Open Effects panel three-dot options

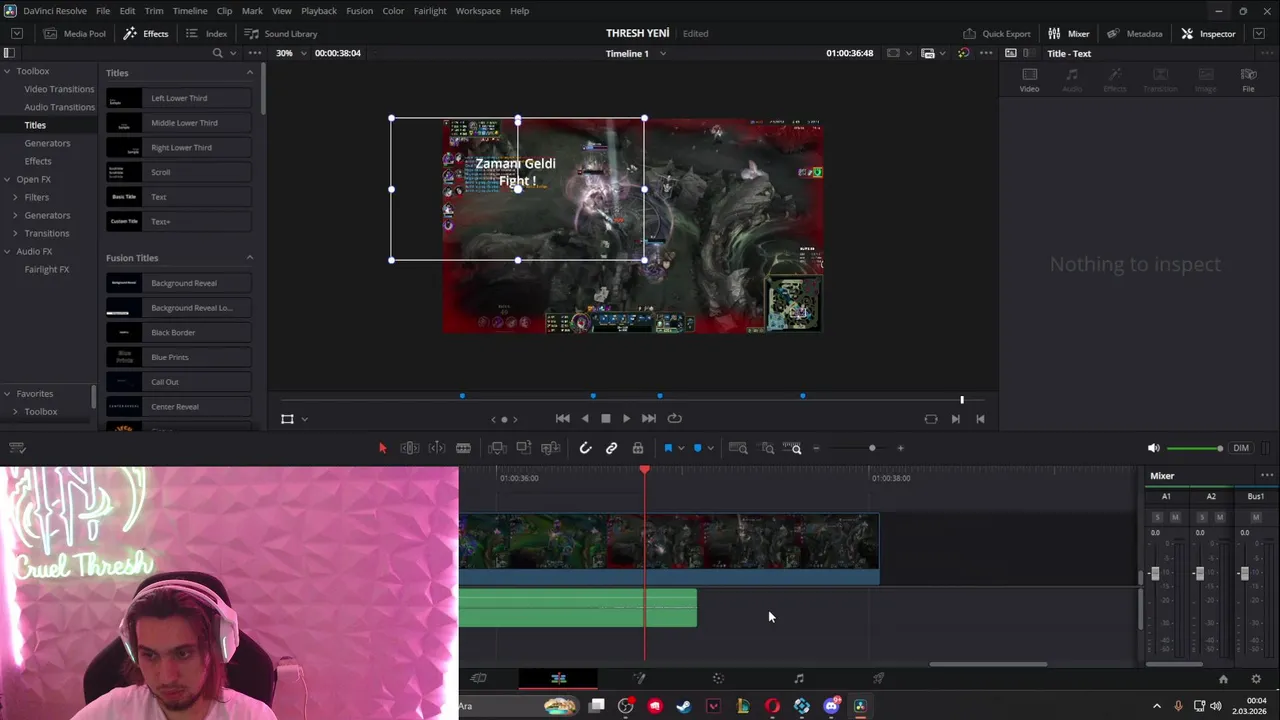pyautogui.click(x=255, y=53)
